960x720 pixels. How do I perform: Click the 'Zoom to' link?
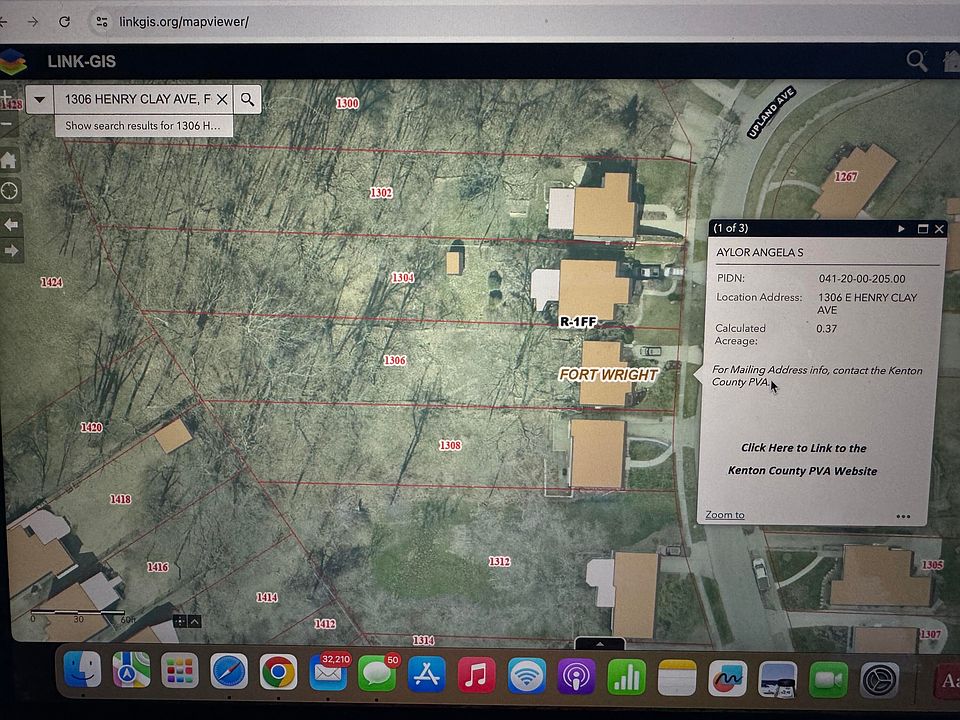(x=725, y=515)
